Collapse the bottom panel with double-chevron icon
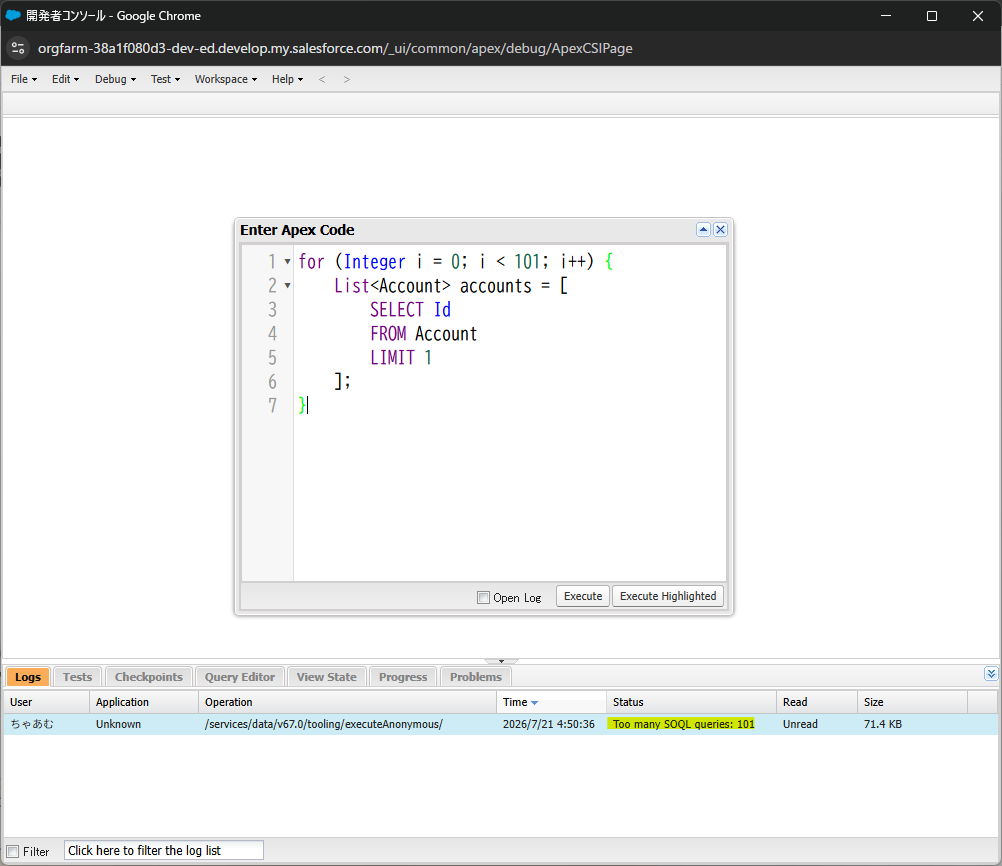The image size is (1002, 866). tap(991, 674)
